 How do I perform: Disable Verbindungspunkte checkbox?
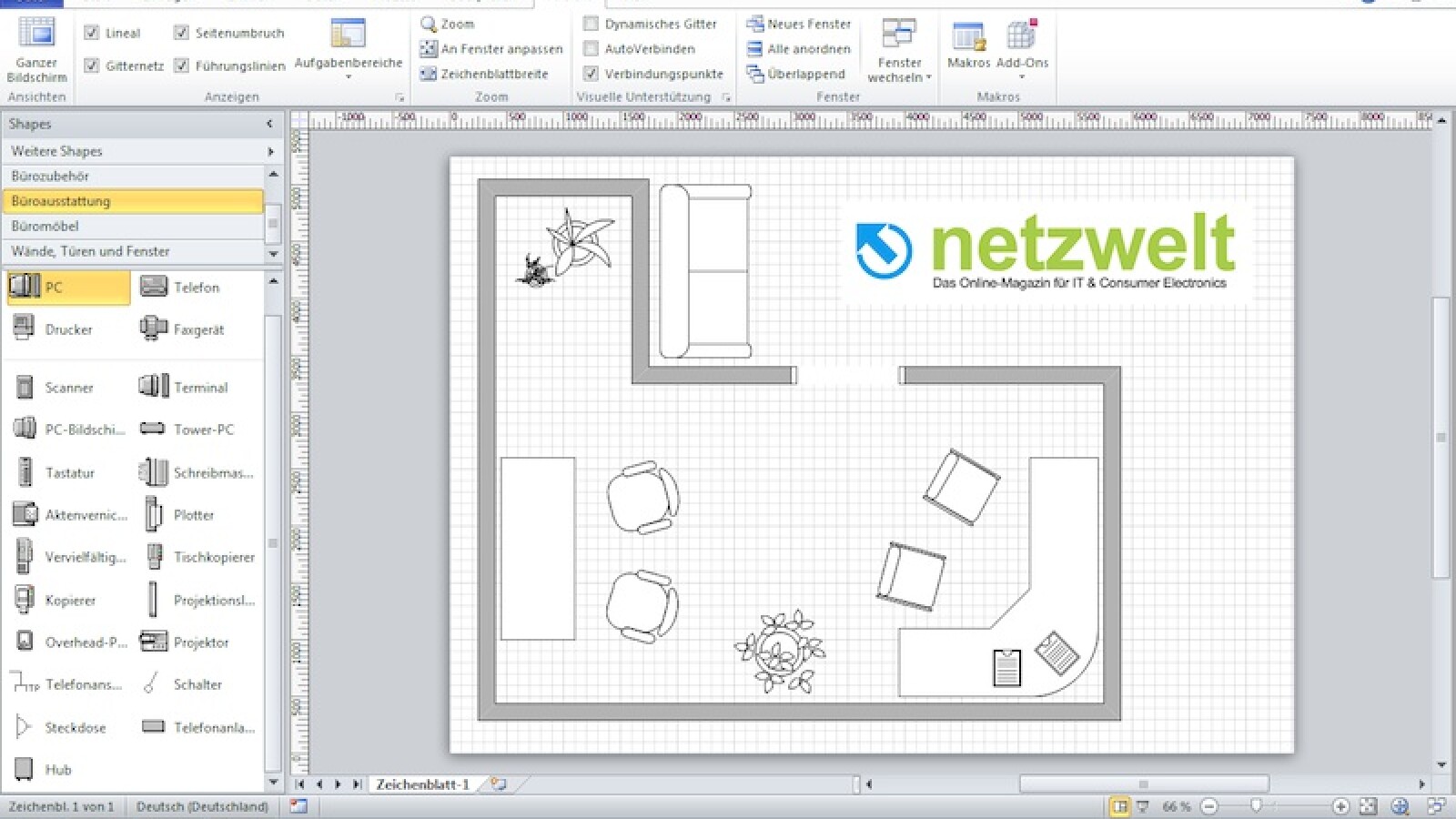pos(591,74)
